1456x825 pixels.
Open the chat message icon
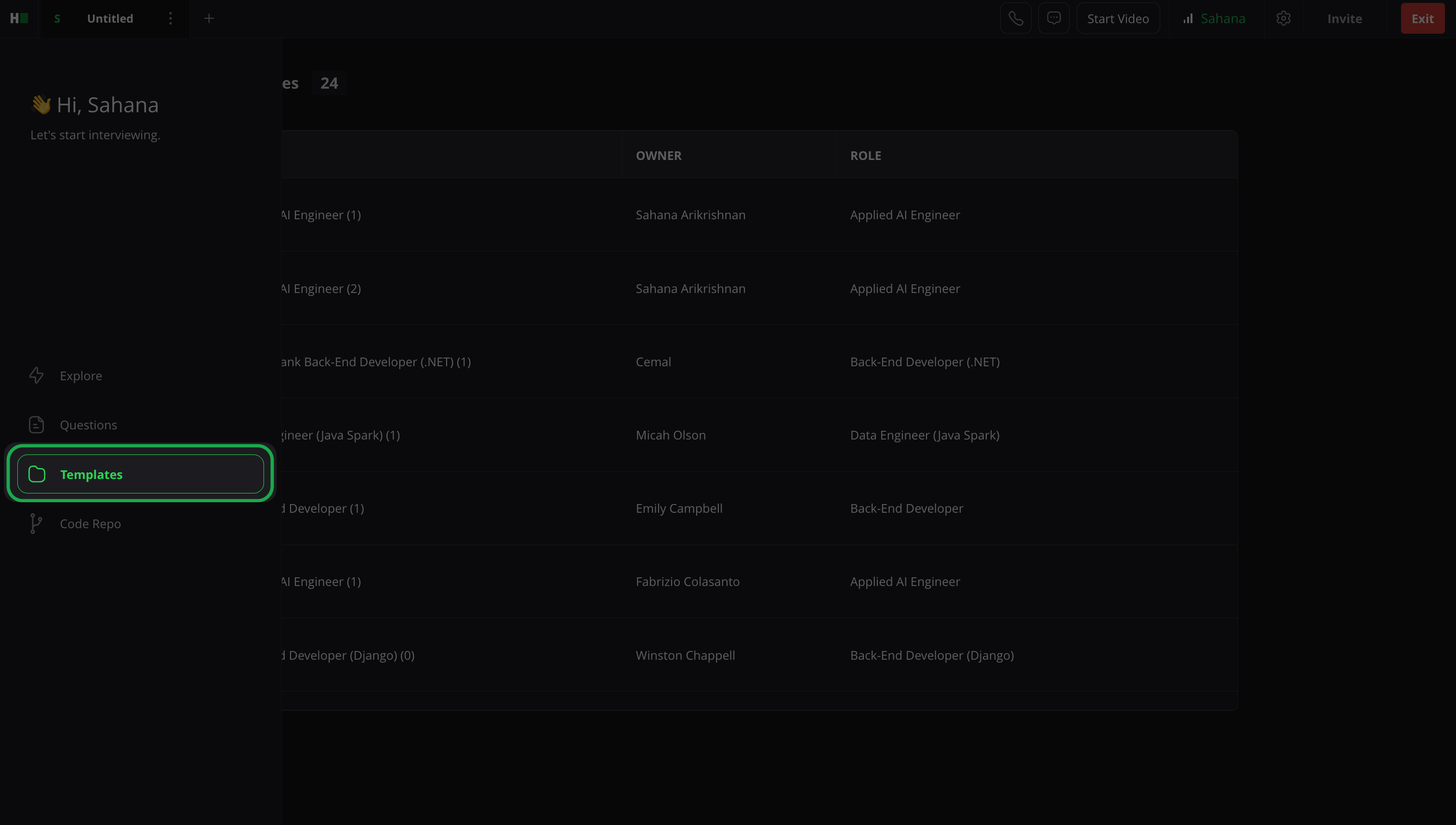pos(1053,19)
